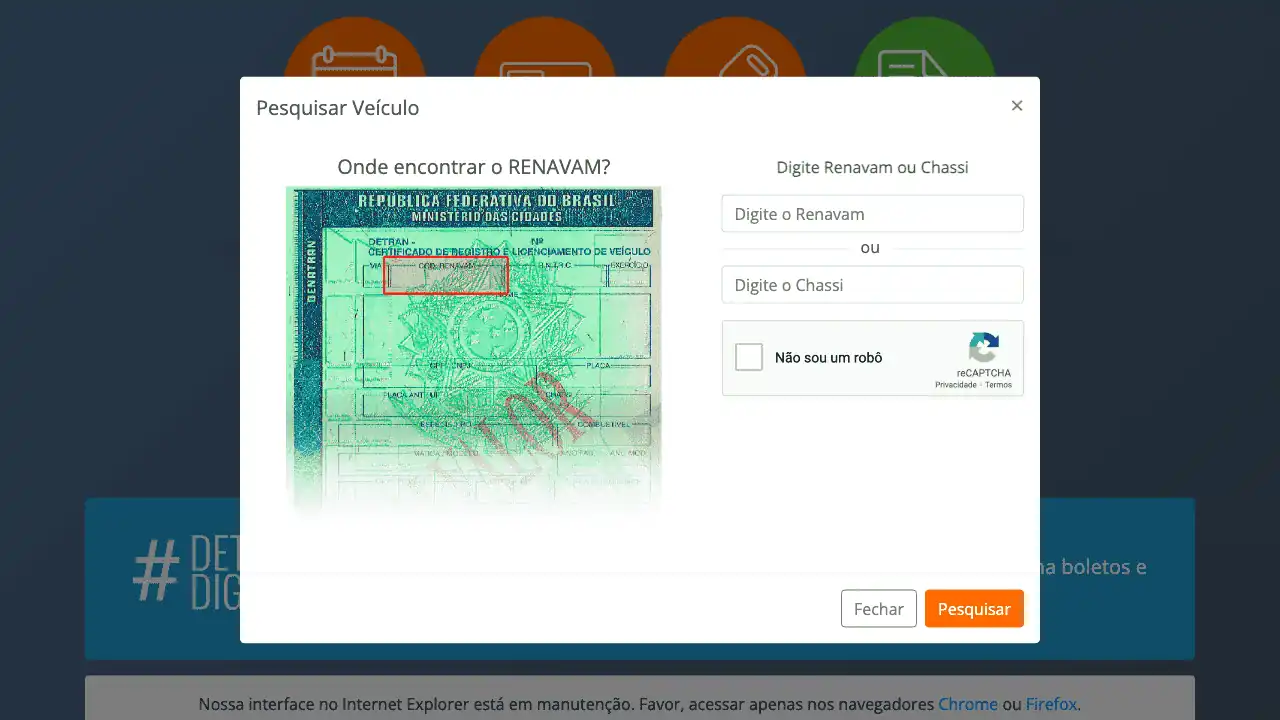Viewport: 1280px width, 720px height.
Task: Close the Pesquisar Veículo dialog with X
Action: coord(1016,106)
